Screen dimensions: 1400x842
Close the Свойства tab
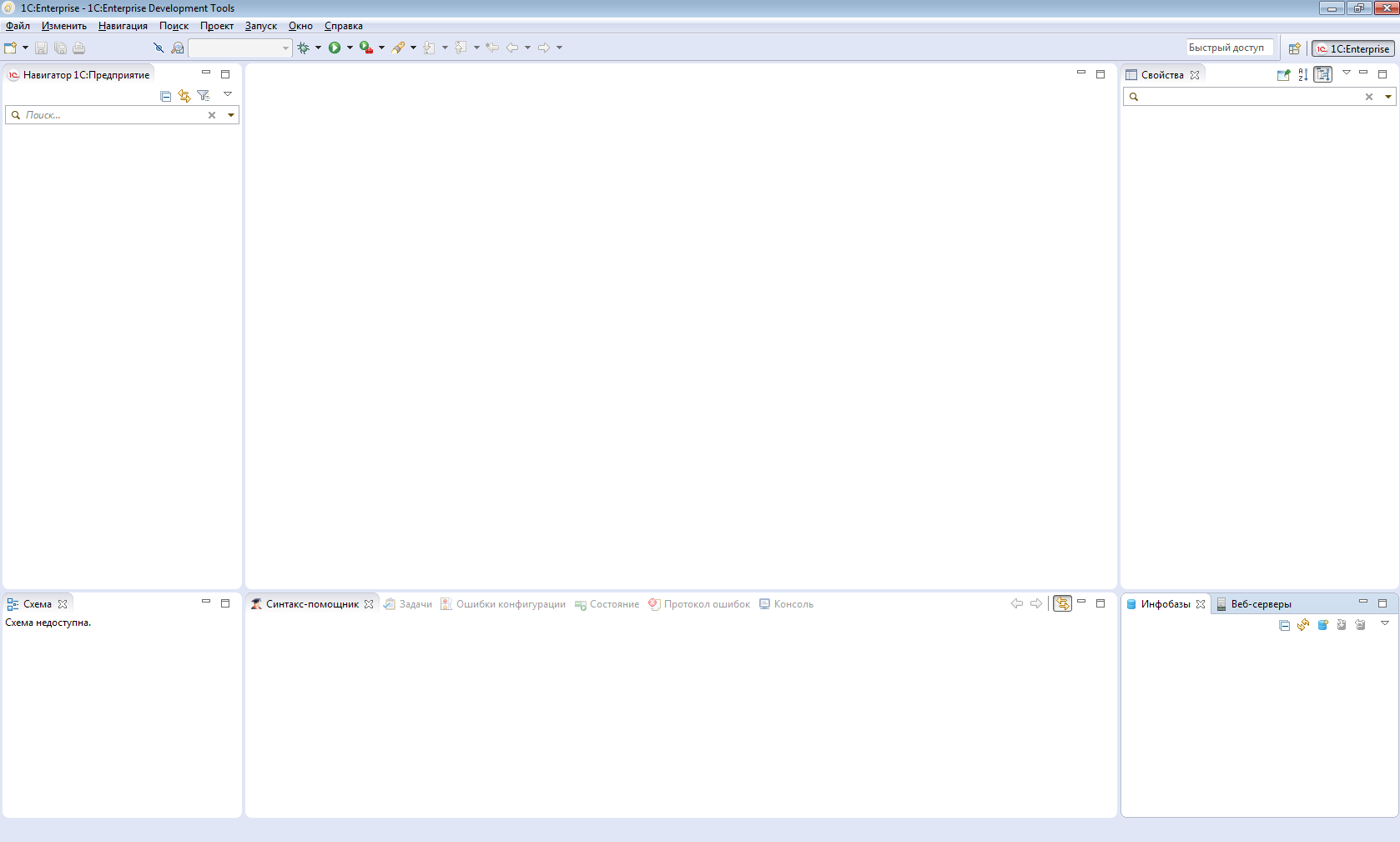[1195, 75]
